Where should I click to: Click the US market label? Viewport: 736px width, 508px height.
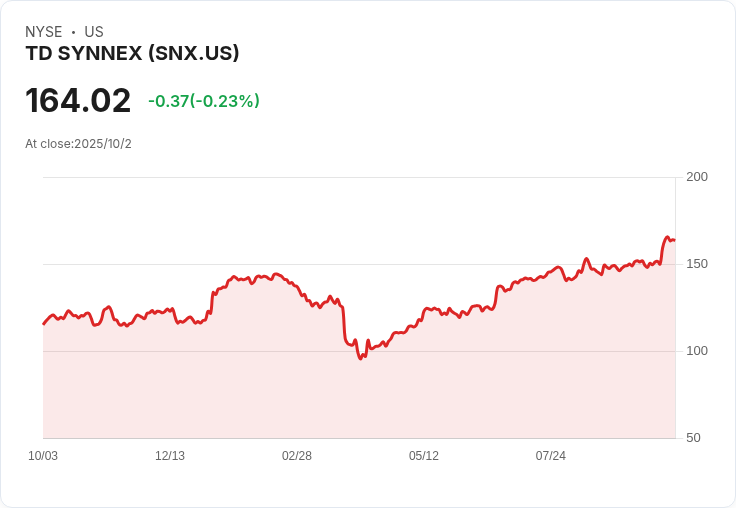[94, 32]
